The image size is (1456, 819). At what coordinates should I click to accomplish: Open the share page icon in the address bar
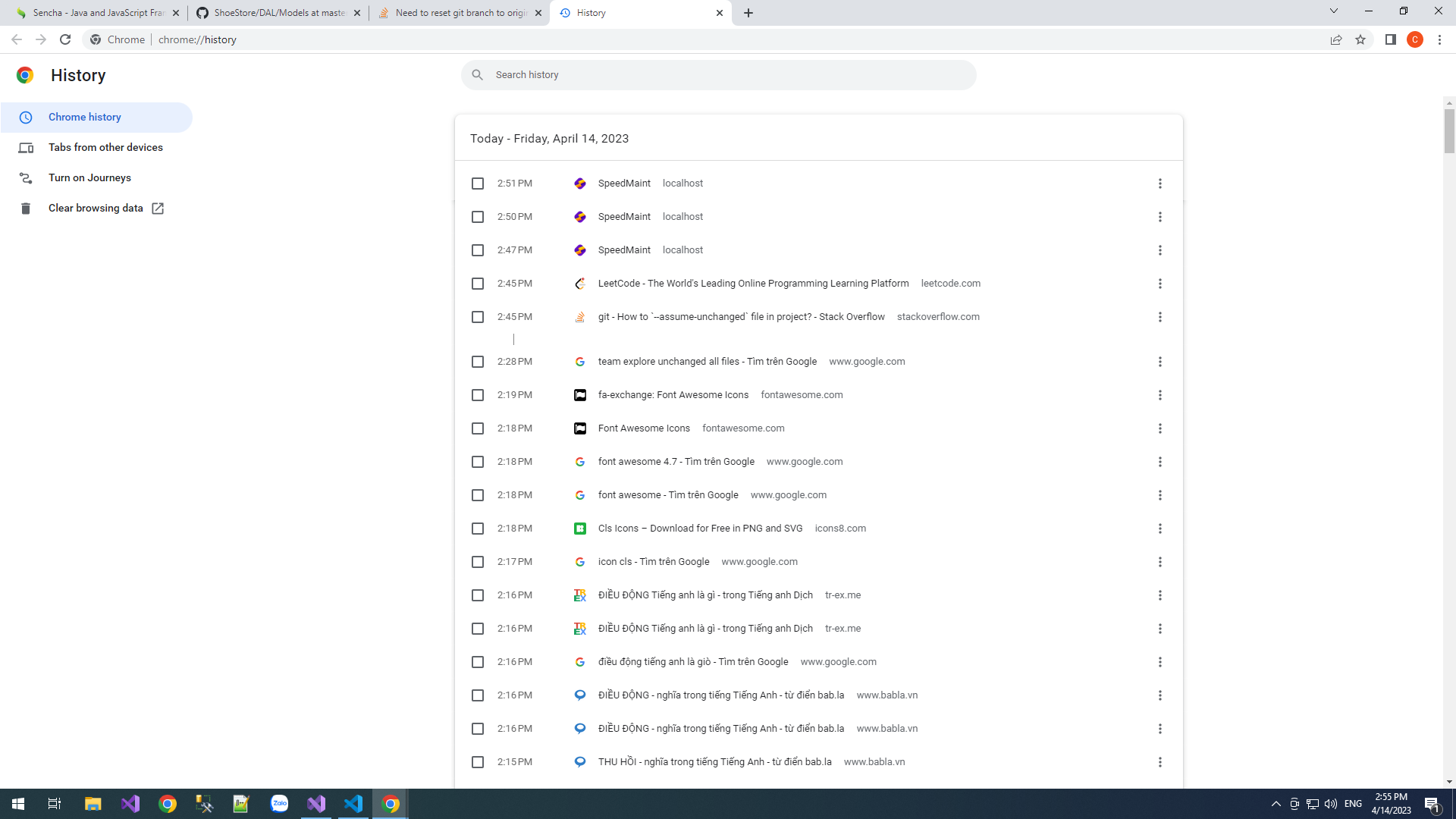(1336, 39)
